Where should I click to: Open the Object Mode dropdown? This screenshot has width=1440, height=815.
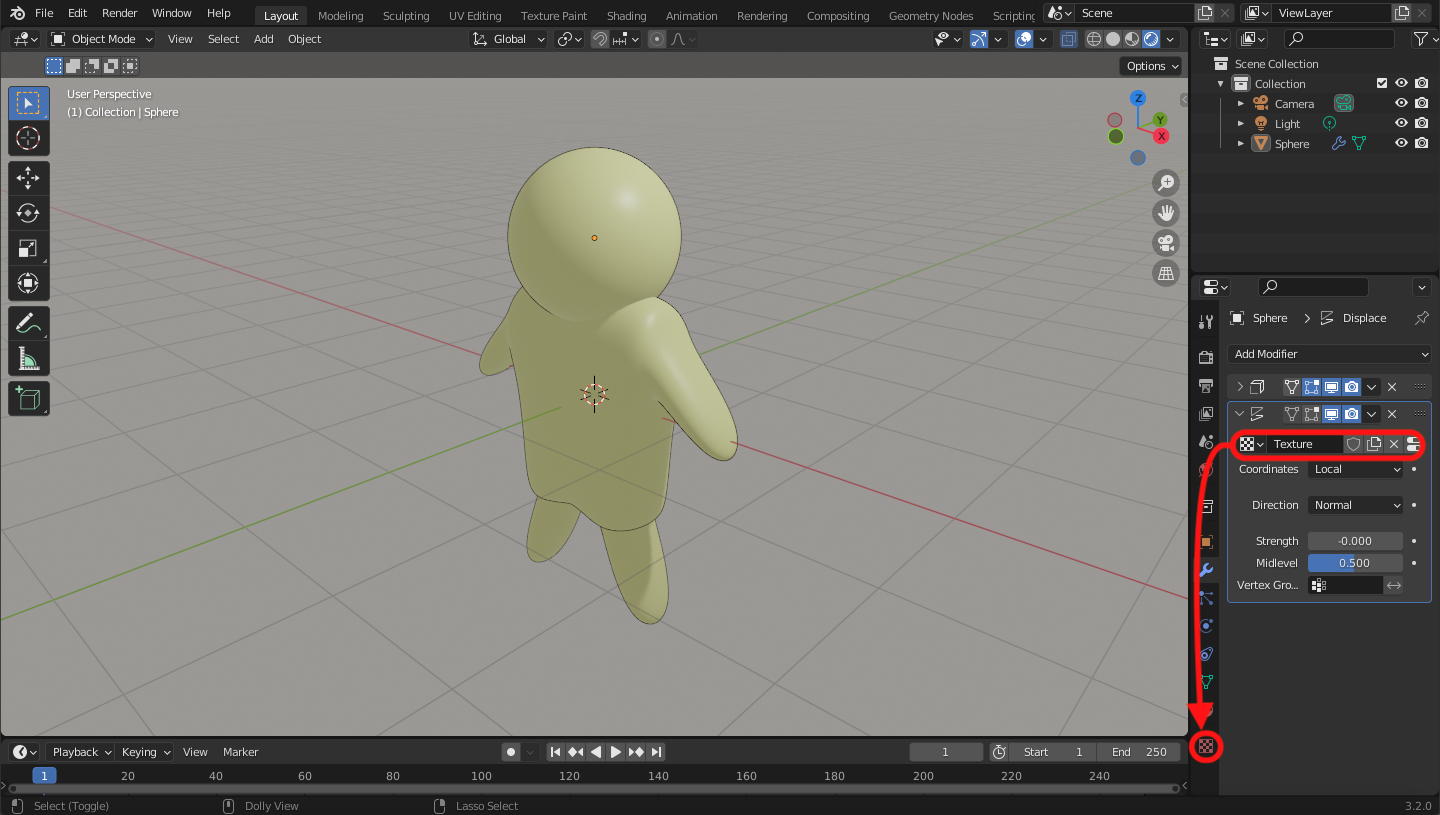(x=102, y=39)
